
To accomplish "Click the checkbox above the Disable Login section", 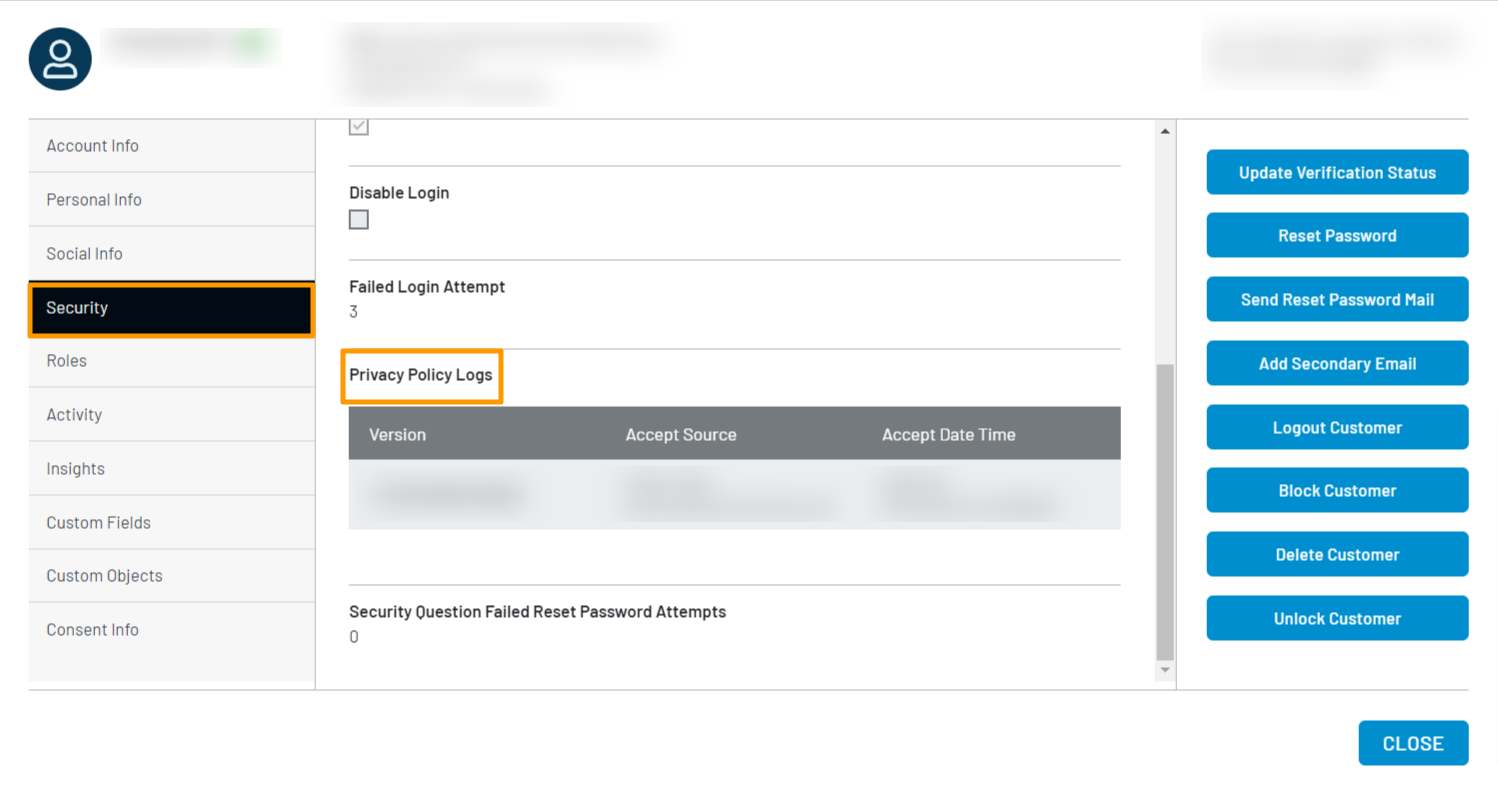I will [x=358, y=125].
